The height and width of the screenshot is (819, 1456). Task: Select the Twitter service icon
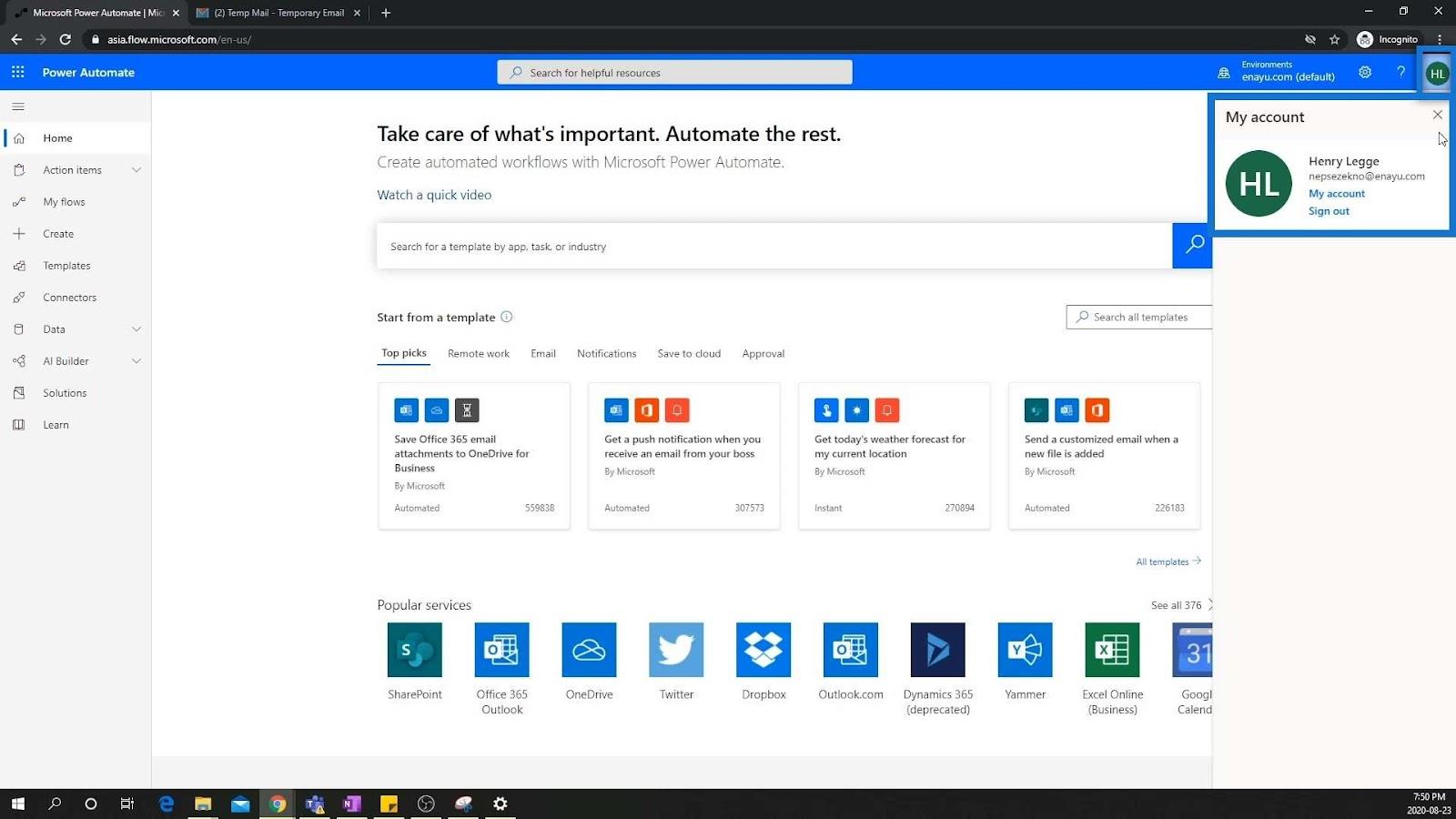click(676, 650)
